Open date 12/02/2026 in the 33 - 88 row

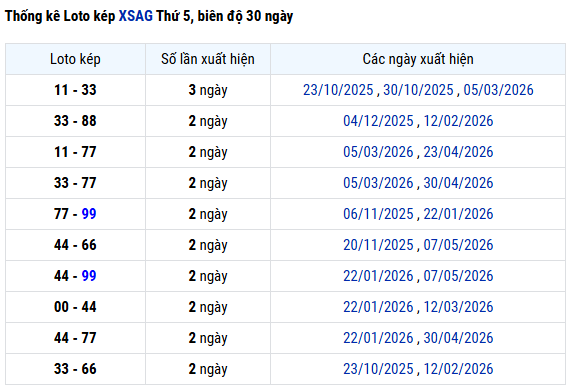click(x=458, y=121)
